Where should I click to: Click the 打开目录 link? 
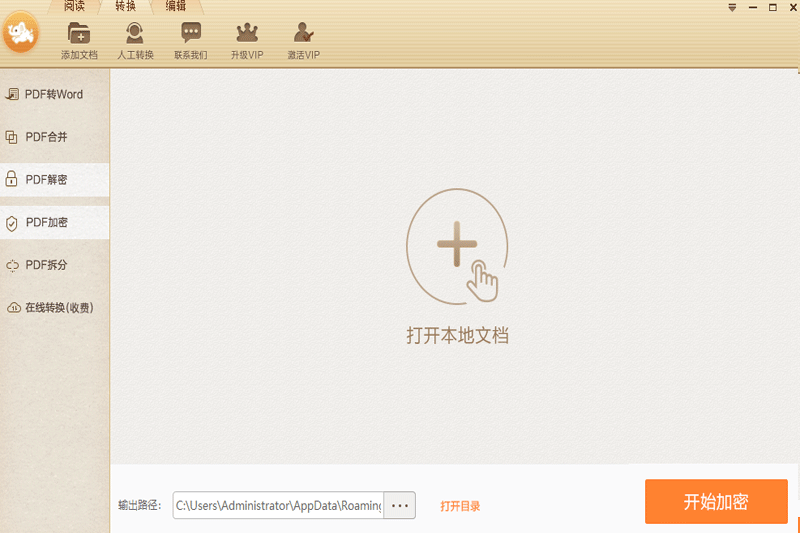click(460, 506)
